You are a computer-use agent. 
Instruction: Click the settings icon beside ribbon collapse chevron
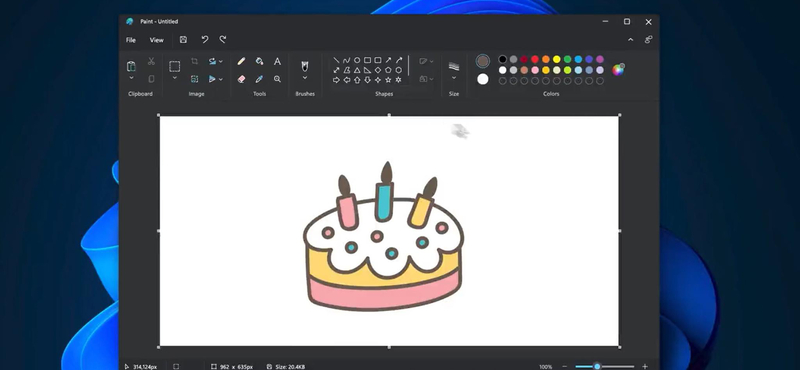648,39
